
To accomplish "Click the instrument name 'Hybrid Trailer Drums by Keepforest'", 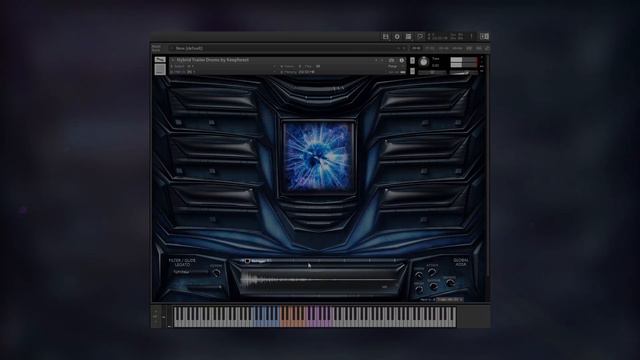I will click(x=212, y=60).
